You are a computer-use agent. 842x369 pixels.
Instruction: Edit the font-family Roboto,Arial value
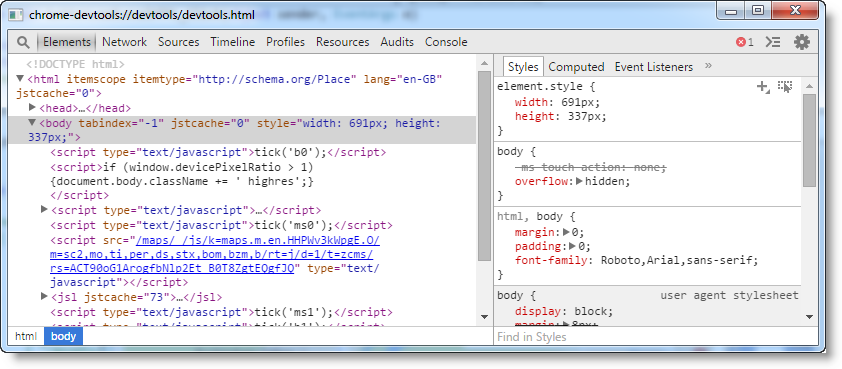click(x=679, y=261)
